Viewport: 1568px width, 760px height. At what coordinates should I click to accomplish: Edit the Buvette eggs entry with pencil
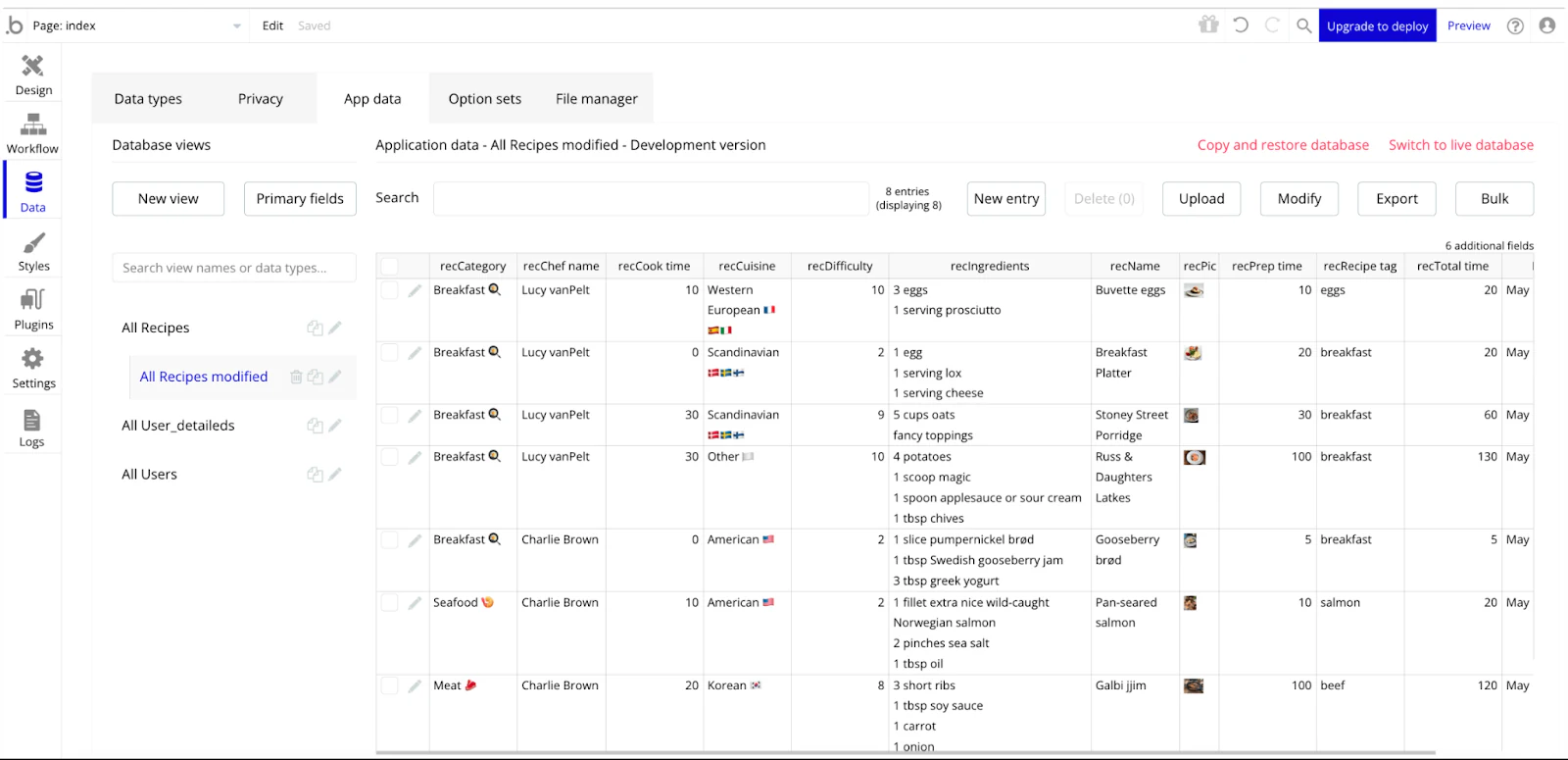415,290
